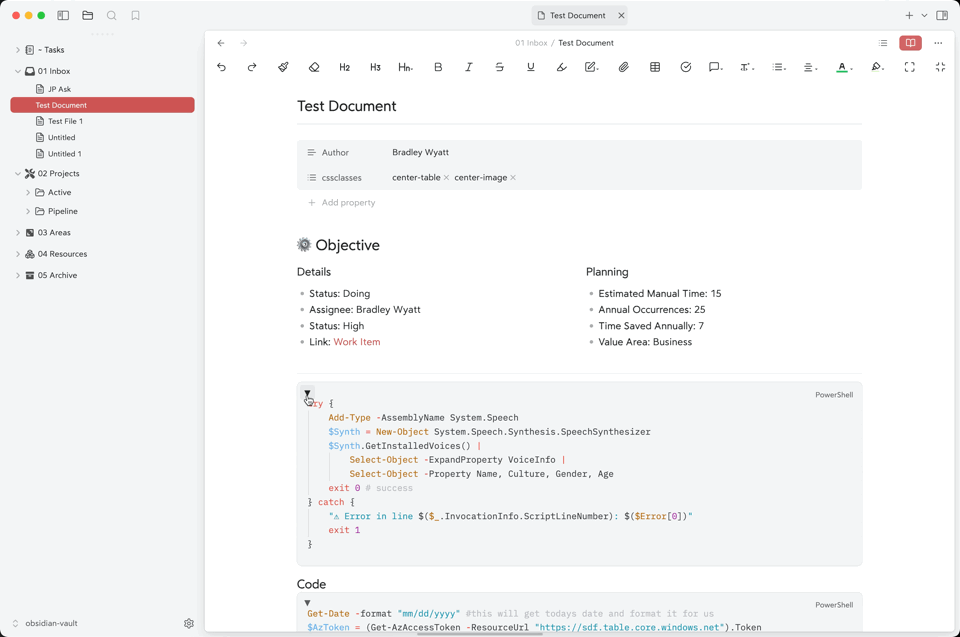Expand the 03 Areas folder
The height and width of the screenshot is (637, 960).
point(18,233)
